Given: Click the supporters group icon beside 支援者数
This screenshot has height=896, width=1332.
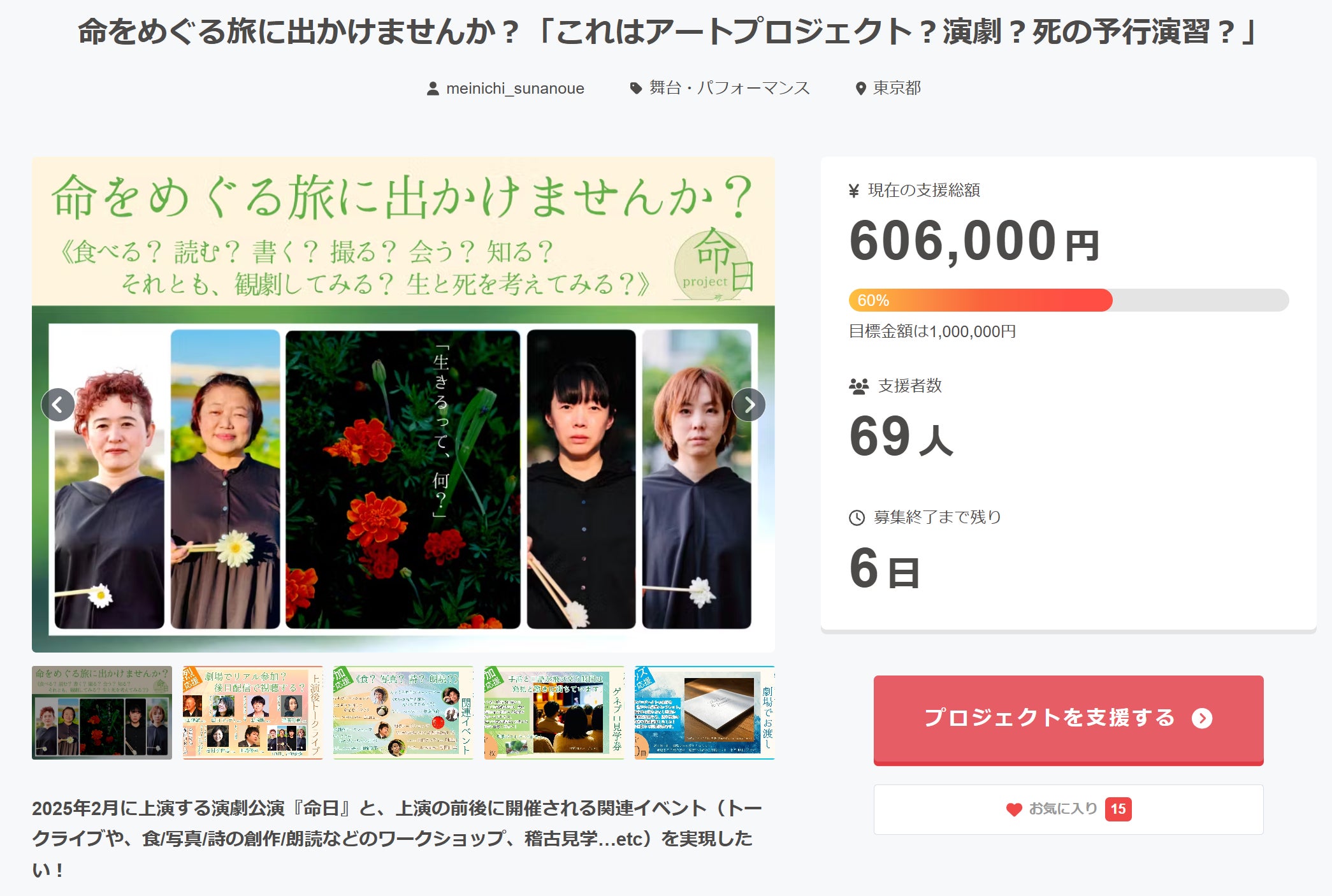Looking at the screenshot, I should (858, 386).
